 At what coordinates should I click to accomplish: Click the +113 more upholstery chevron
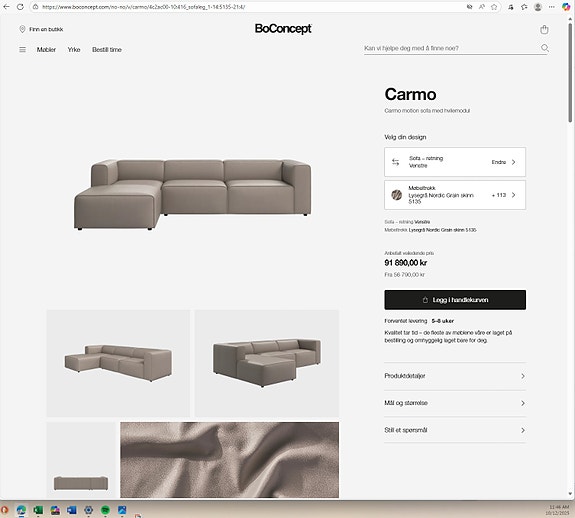click(513, 195)
